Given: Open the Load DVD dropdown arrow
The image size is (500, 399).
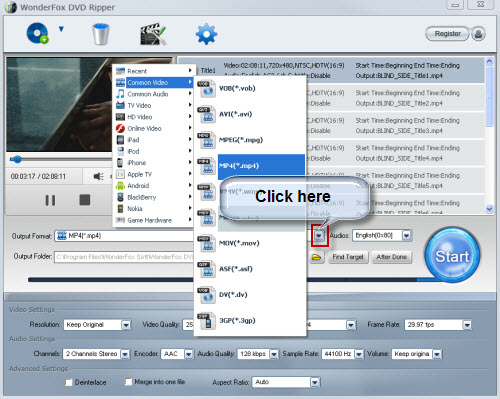Looking at the screenshot, I should click(61, 29).
